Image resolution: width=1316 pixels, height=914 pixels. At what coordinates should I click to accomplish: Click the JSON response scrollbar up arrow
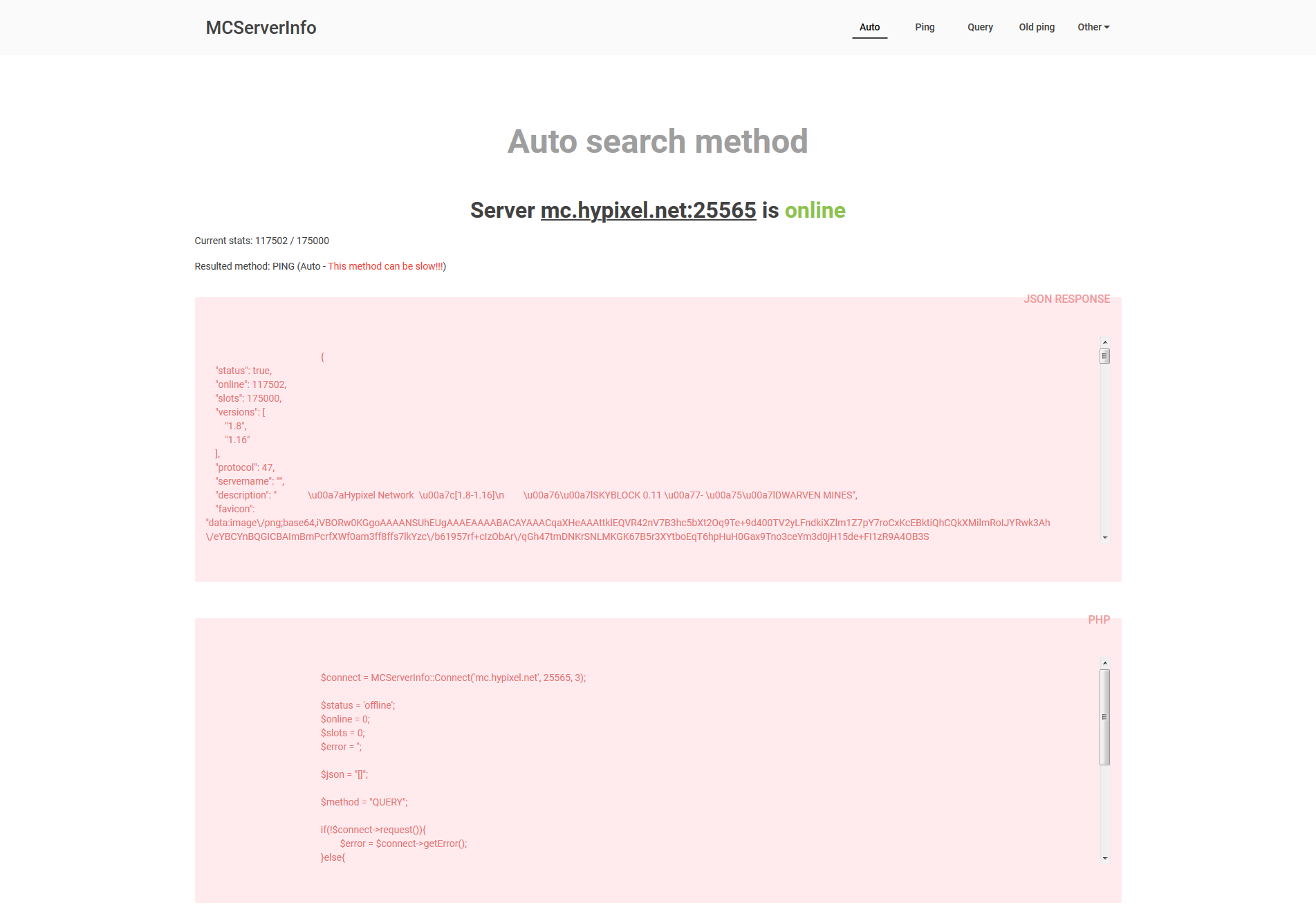[x=1105, y=342]
